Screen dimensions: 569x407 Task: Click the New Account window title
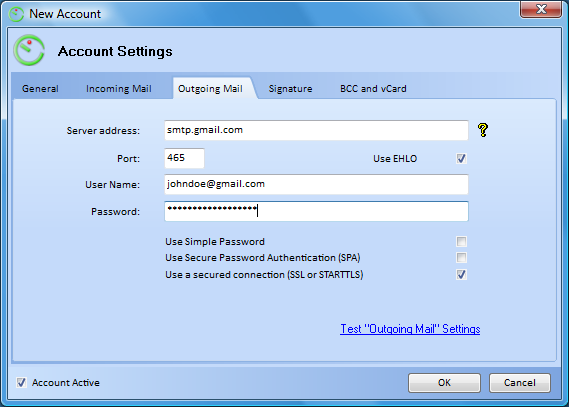(65, 14)
